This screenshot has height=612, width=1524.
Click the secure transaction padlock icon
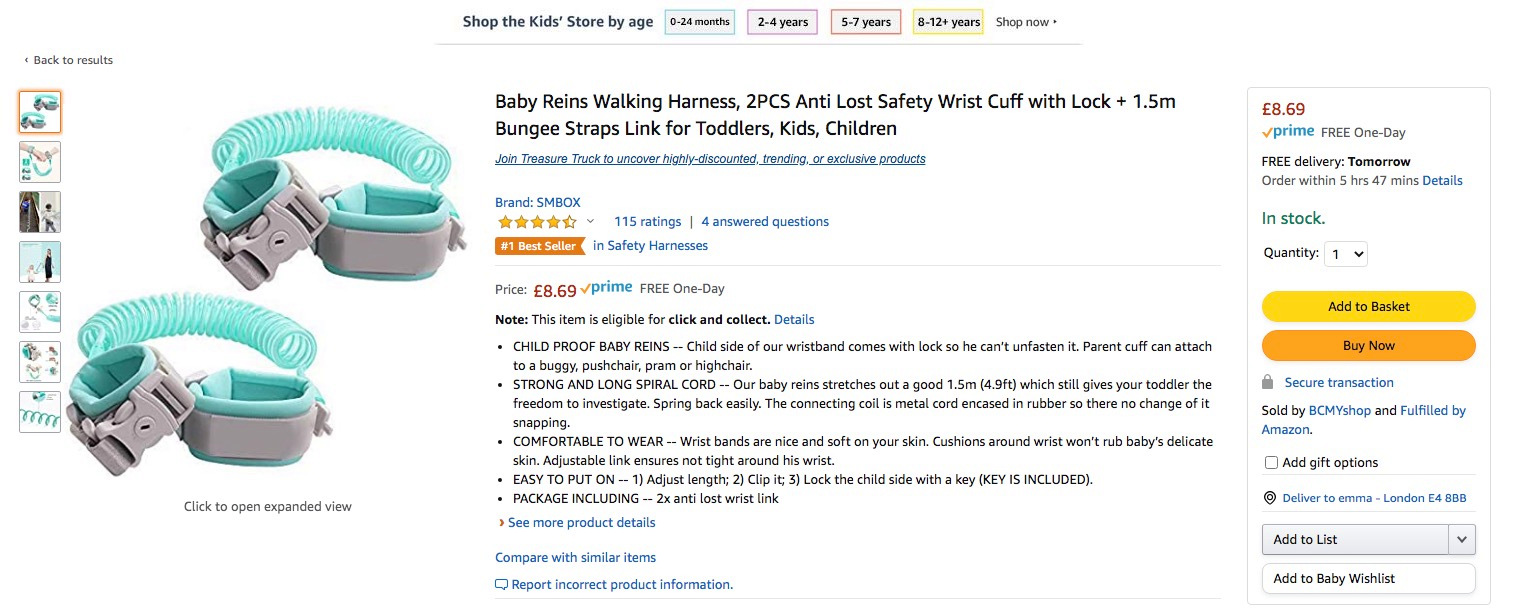(x=1268, y=382)
